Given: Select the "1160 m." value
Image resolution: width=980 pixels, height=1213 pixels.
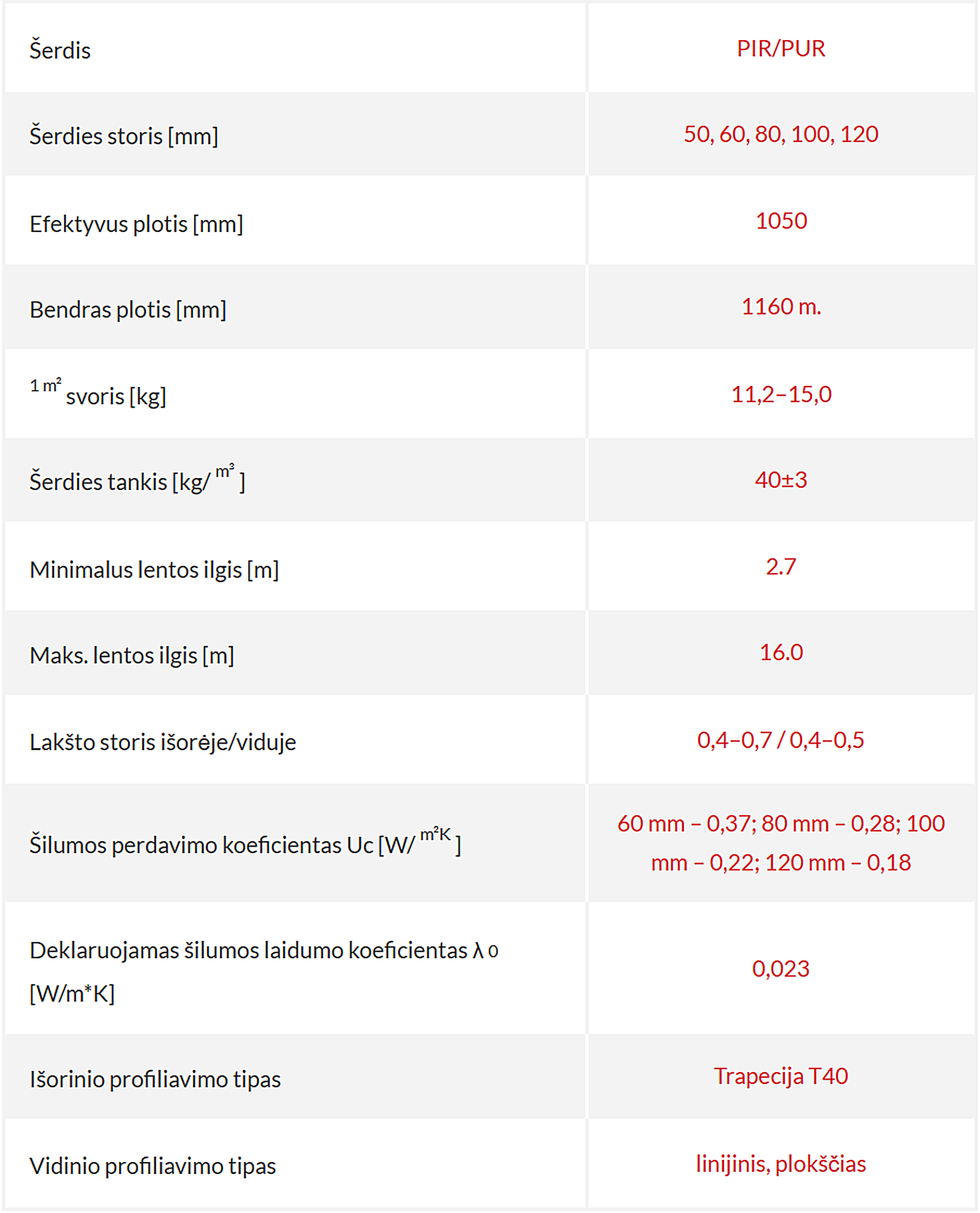Looking at the screenshot, I should tap(781, 306).
